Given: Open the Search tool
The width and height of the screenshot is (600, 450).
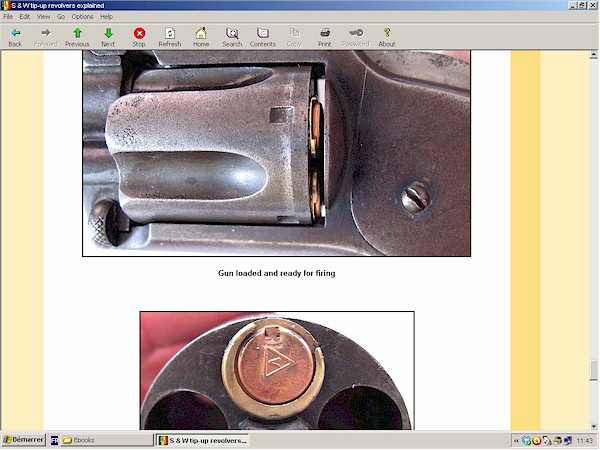Looking at the screenshot, I should click(x=232, y=37).
